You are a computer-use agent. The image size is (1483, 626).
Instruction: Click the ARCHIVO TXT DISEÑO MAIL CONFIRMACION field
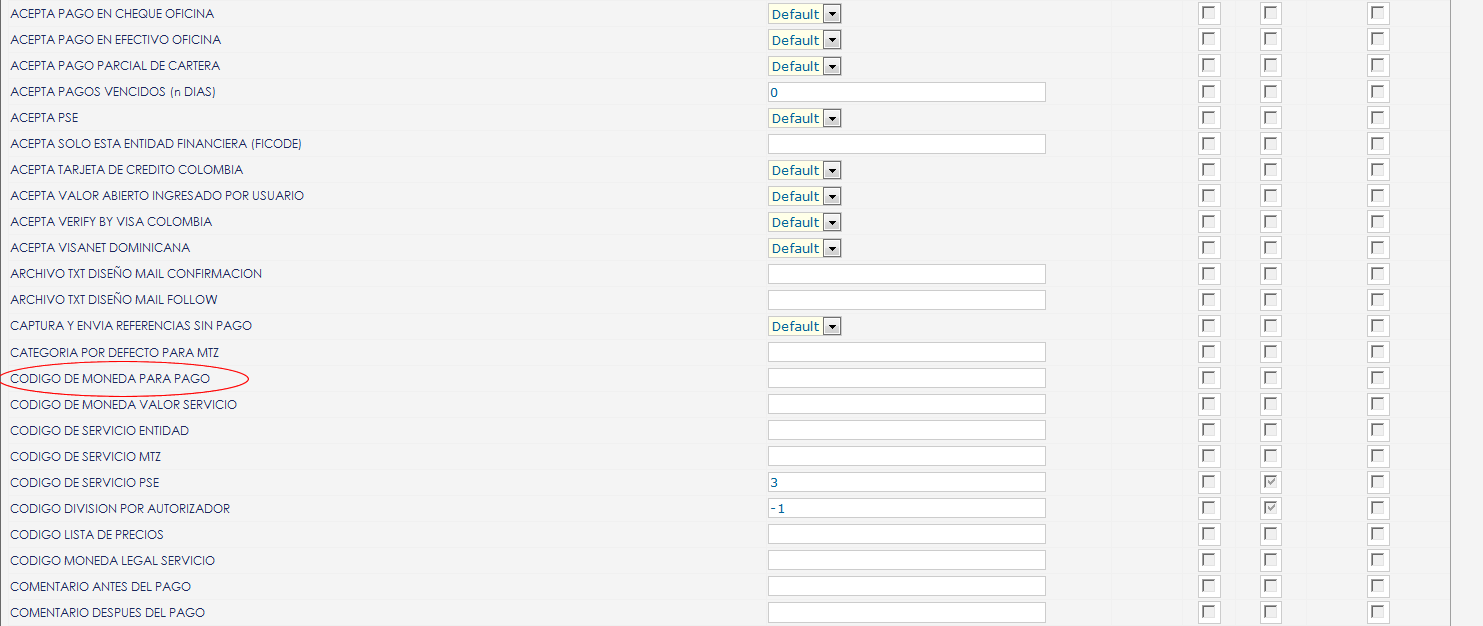click(907, 274)
